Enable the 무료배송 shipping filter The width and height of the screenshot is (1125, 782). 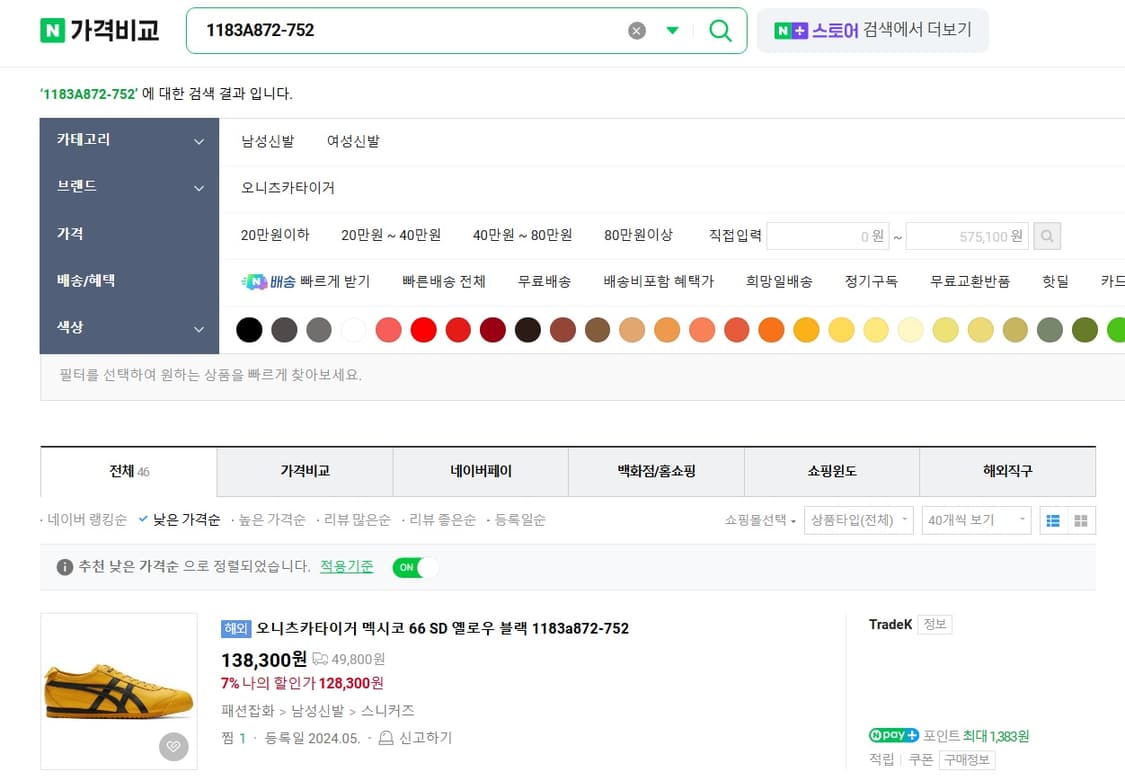coord(544,281)
